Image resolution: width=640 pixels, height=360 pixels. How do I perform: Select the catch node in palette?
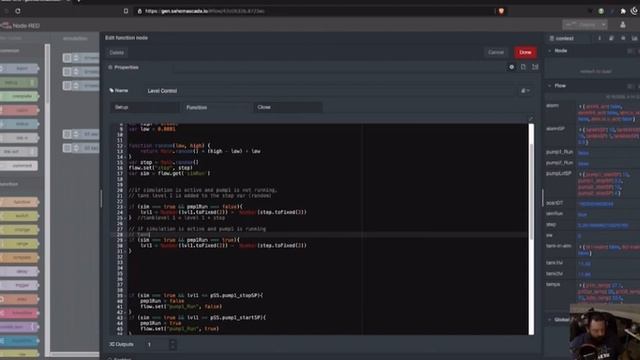(20, 110)
